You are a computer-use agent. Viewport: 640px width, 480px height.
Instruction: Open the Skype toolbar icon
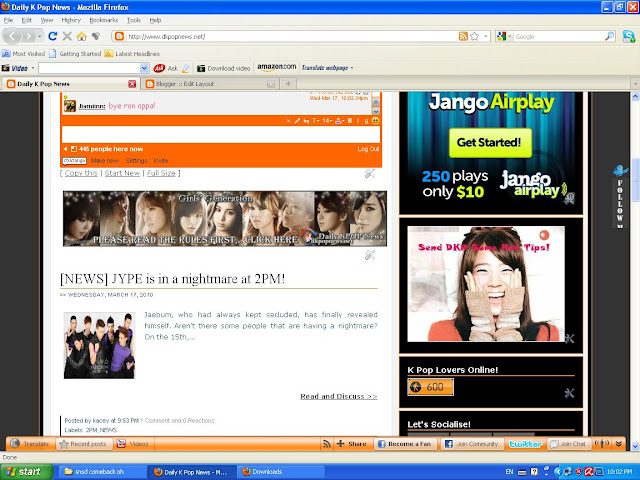629,36
